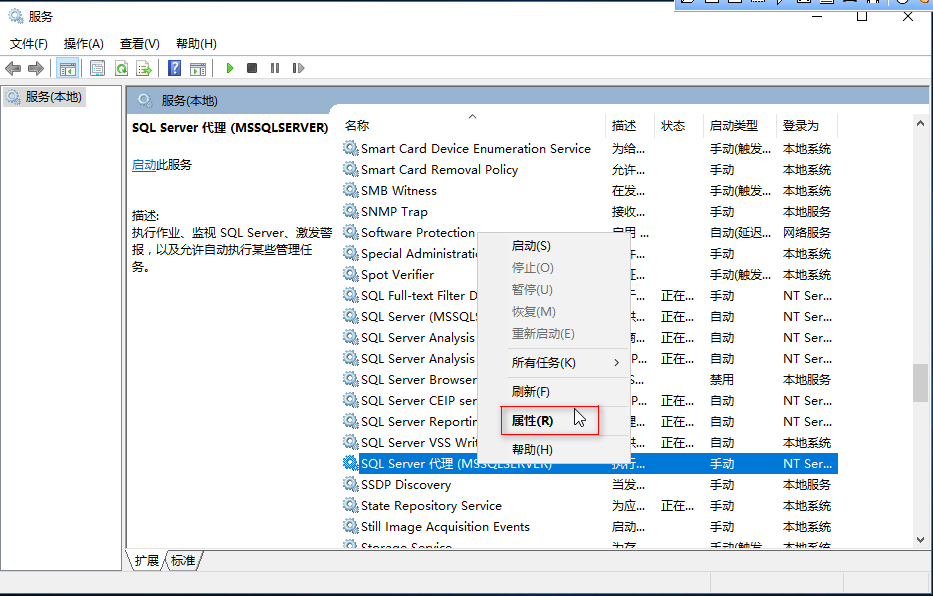Click the Restart service toolbar icon
The height and width of the screenshot is (596, 933).
(298, 68)
